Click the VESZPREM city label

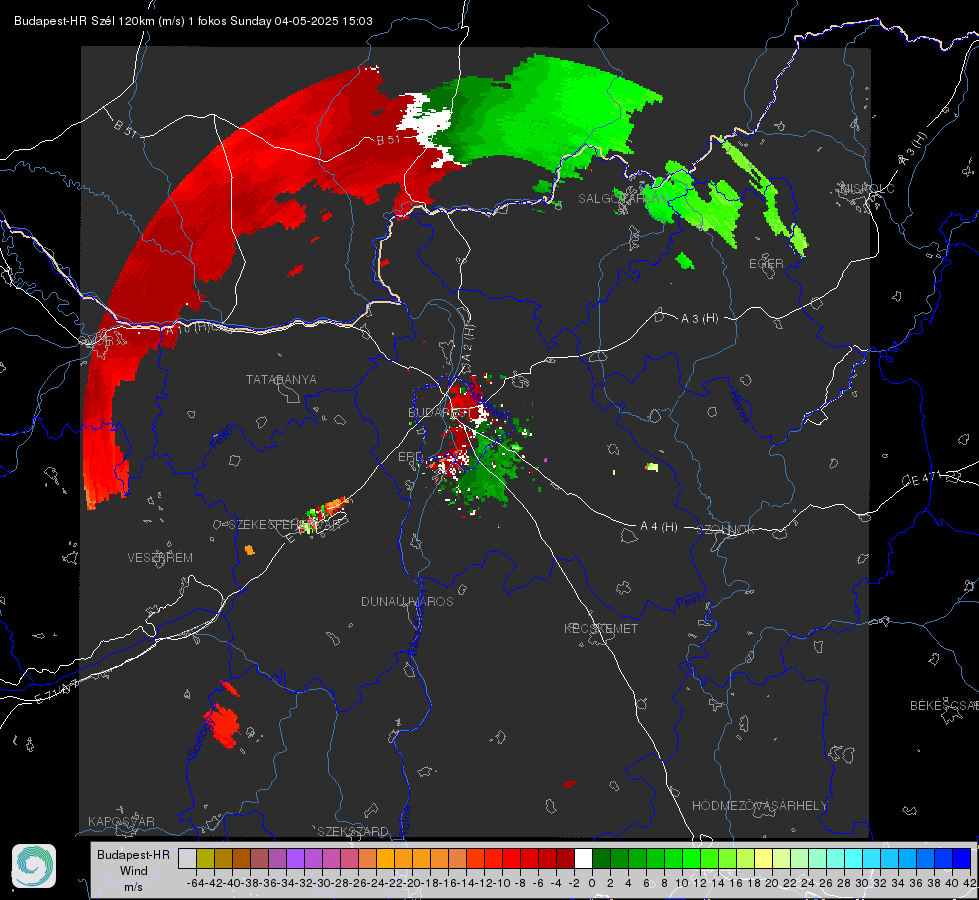pyautogui.click(x=160, y=558)
